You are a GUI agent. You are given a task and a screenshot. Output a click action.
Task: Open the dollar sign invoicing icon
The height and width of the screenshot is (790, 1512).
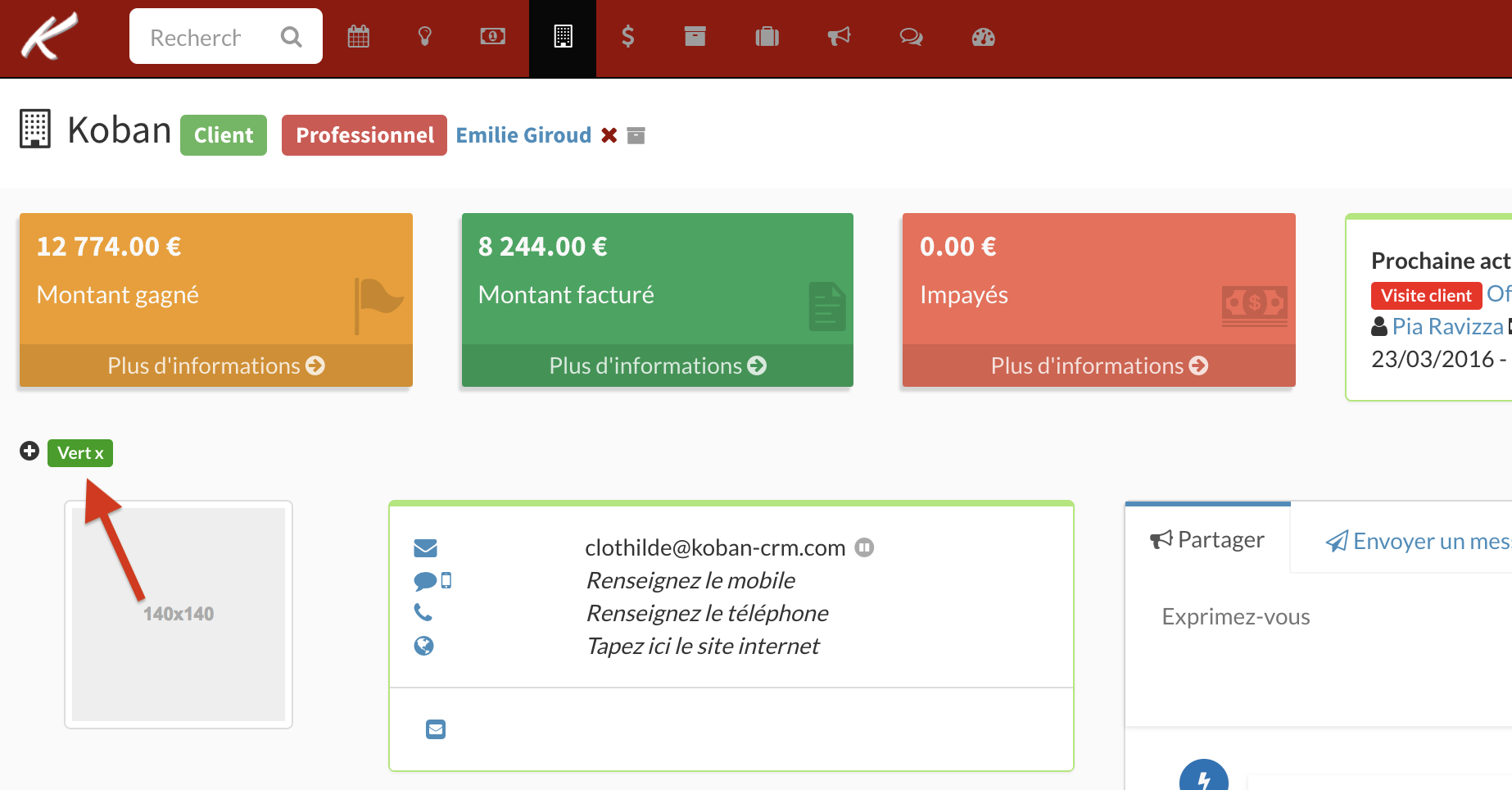(x=627, y=37)
